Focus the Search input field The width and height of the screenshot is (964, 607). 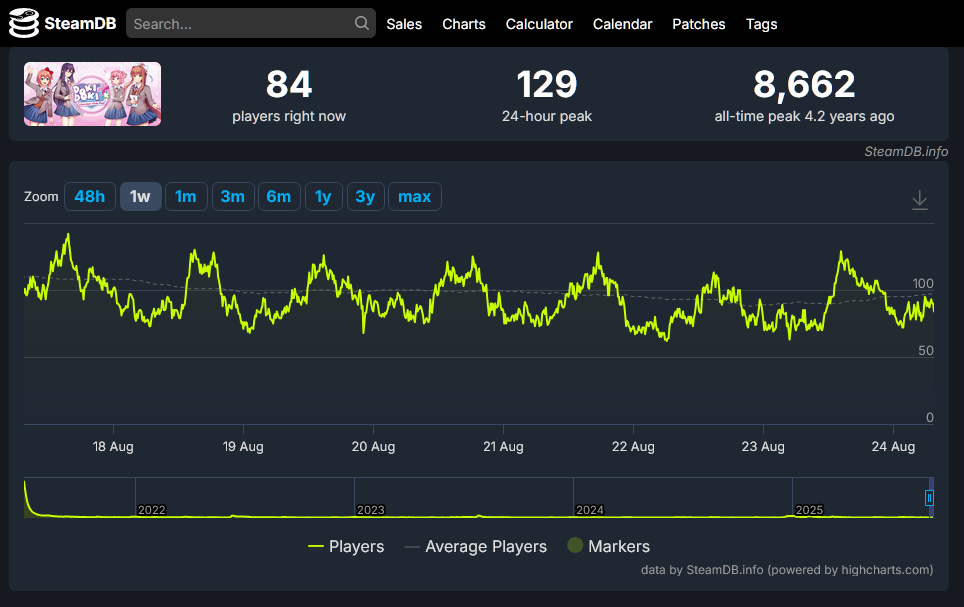click(x=251, y=23)
